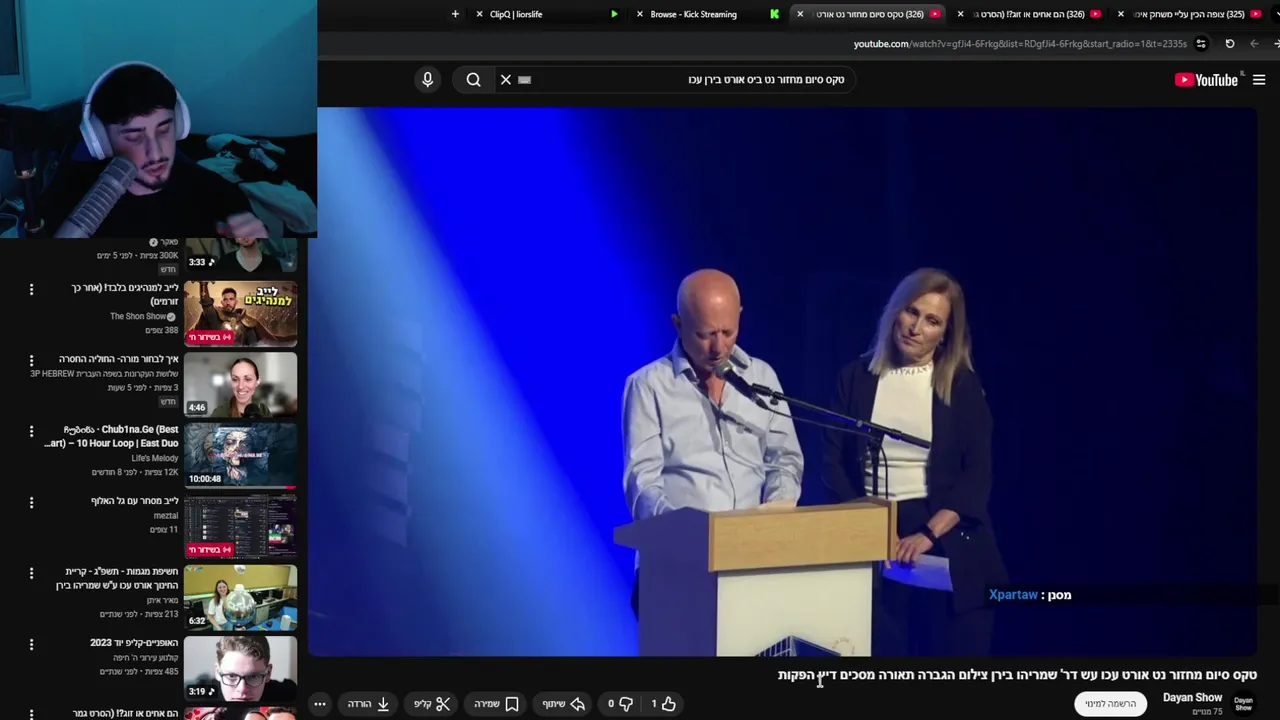Click 'The Shon Show' channel name
Screen dimensions: 1280x720
click(x=139, y=316)
